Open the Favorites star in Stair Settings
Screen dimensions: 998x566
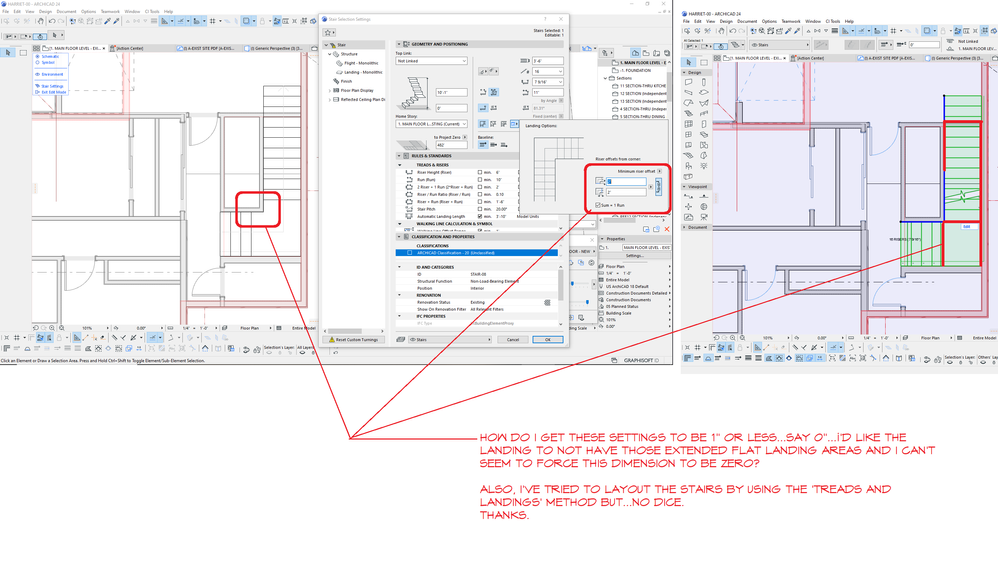pyautogui.click(x=328, y=32)
